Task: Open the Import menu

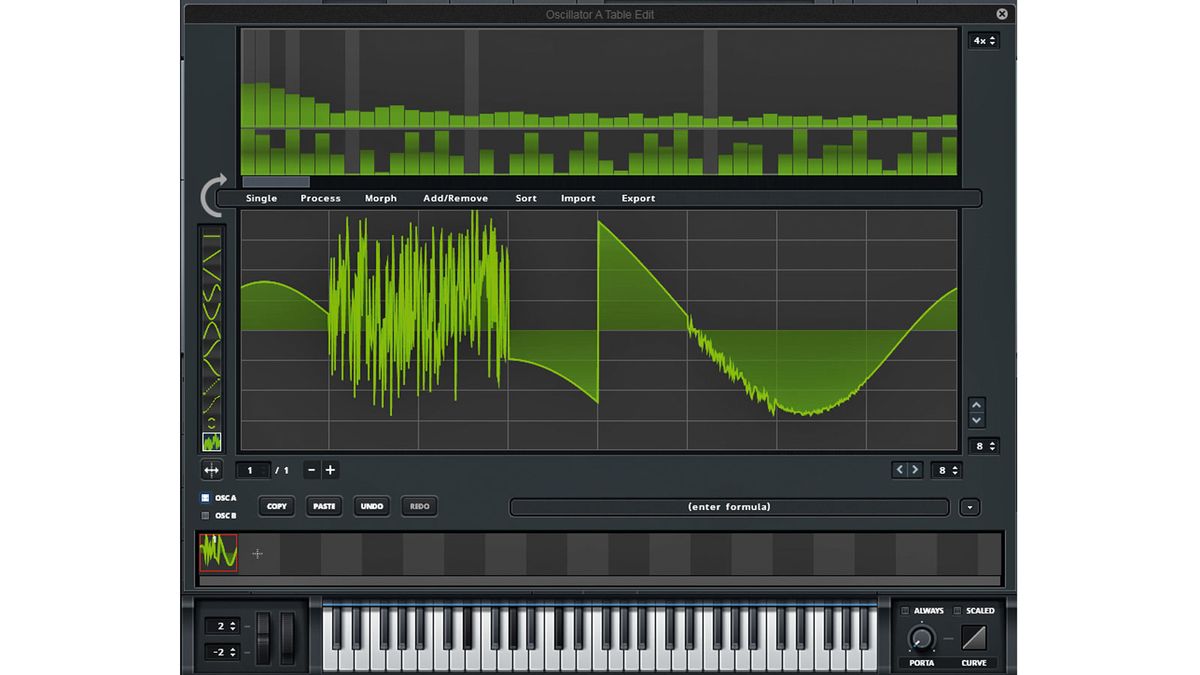Action: click(578, 198)
